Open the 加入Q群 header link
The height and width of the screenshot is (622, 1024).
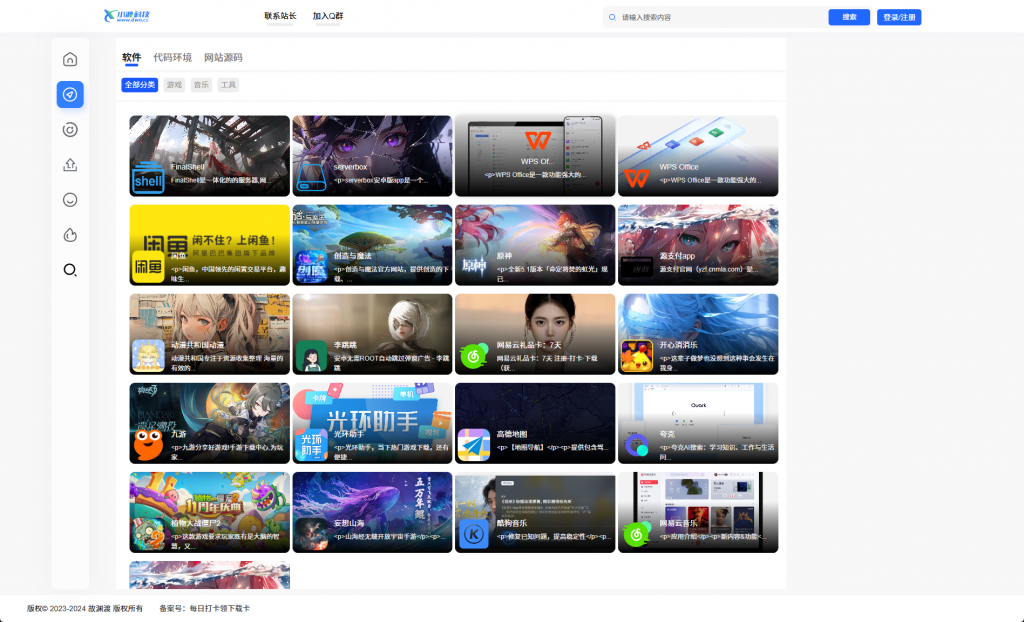tap(328, 16)
